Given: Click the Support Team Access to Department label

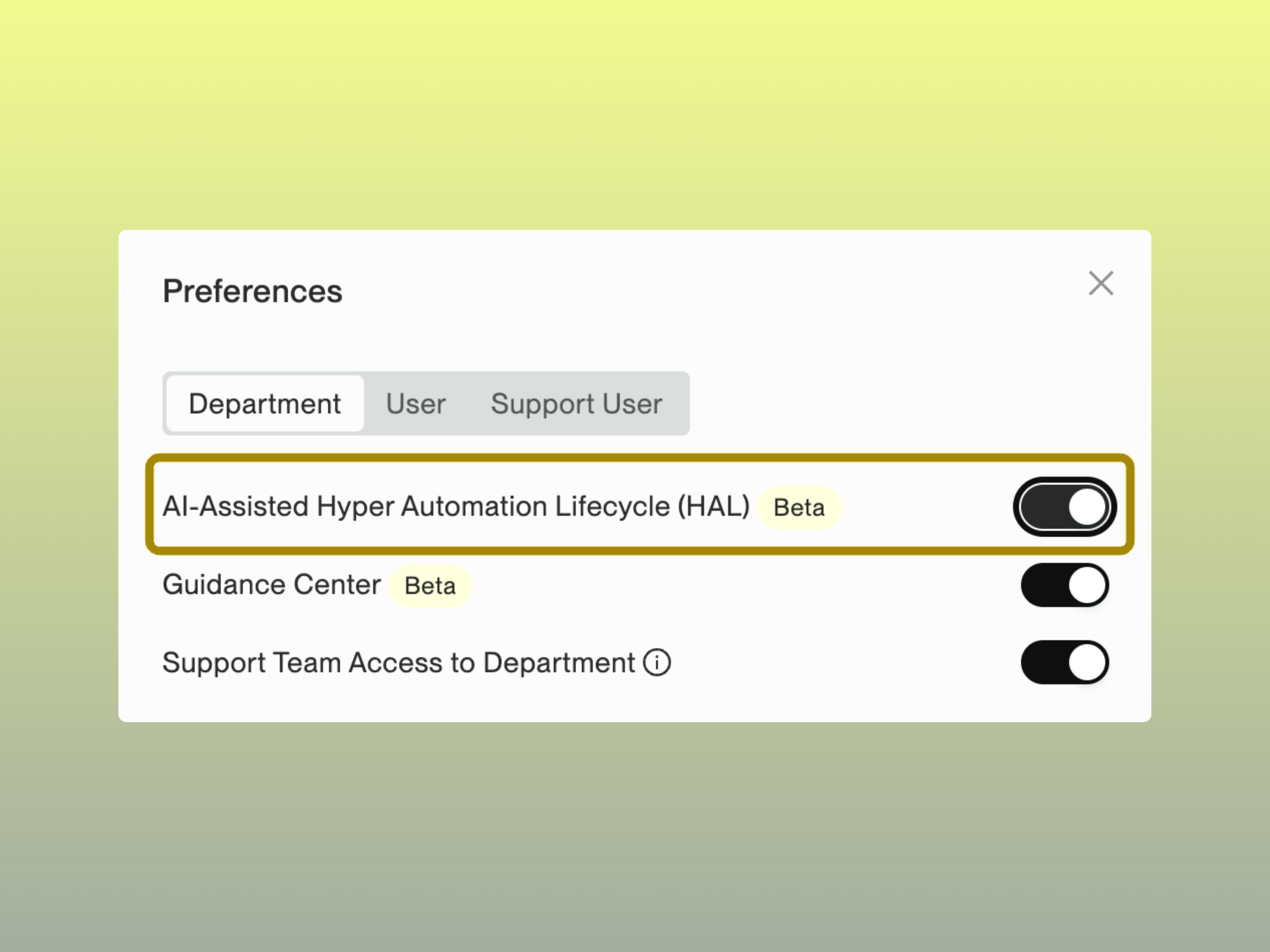Looking at the screenshot, I should (398, 663).
